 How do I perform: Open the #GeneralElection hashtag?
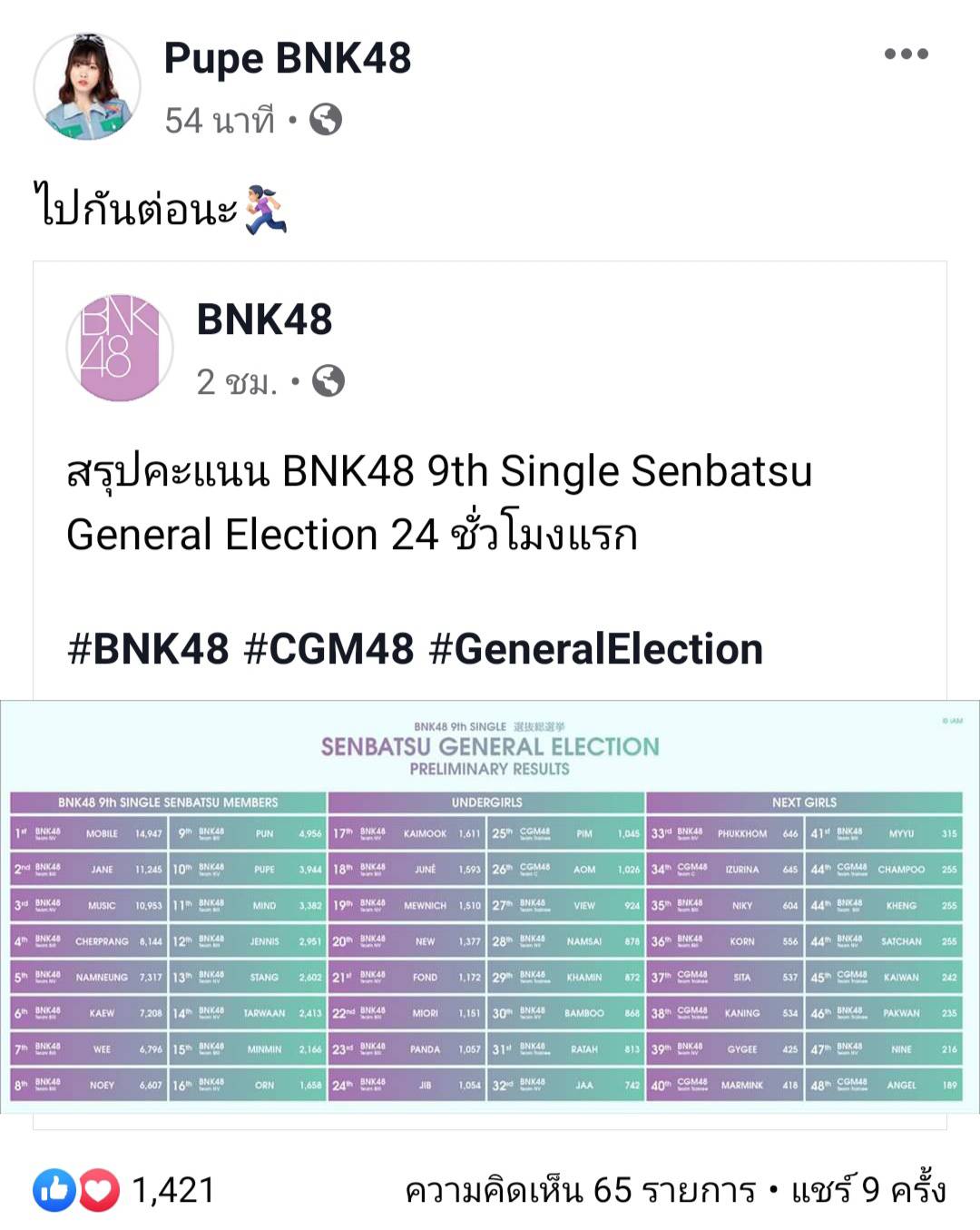pos(595,649)
